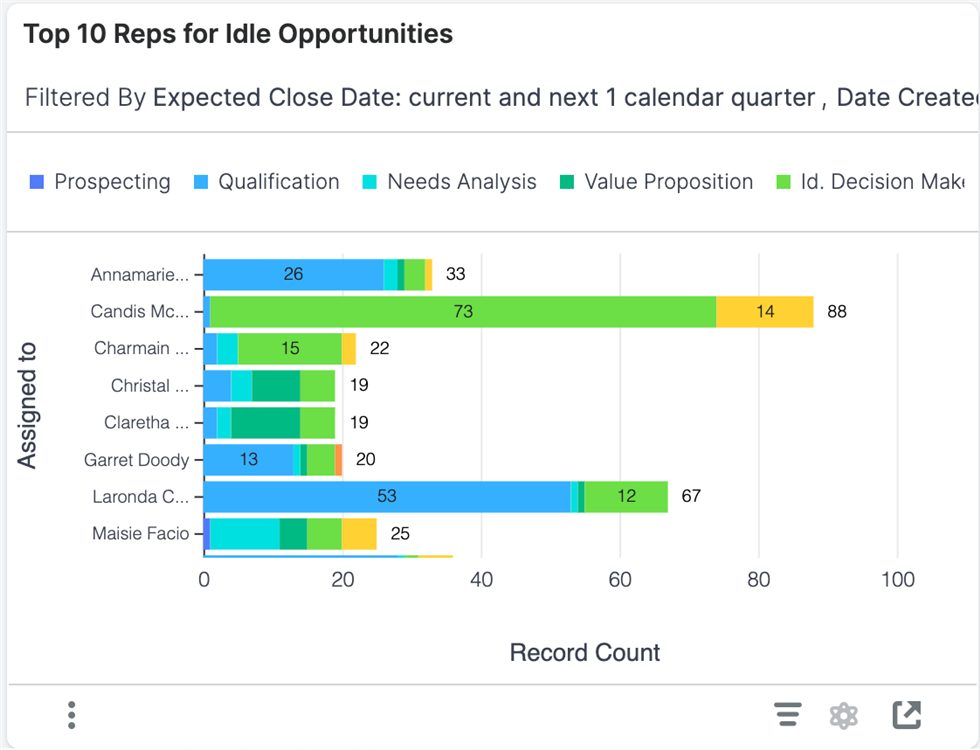Click Garret Doody's blue segment labeled 13
This screenshot has height=750, width=980.
click(248, 460)
